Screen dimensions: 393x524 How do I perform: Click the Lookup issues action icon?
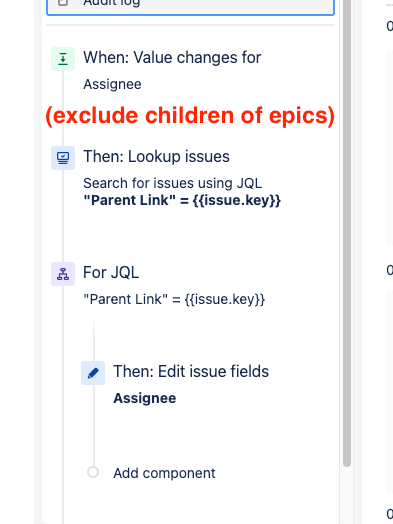click(x=63, y=158)
